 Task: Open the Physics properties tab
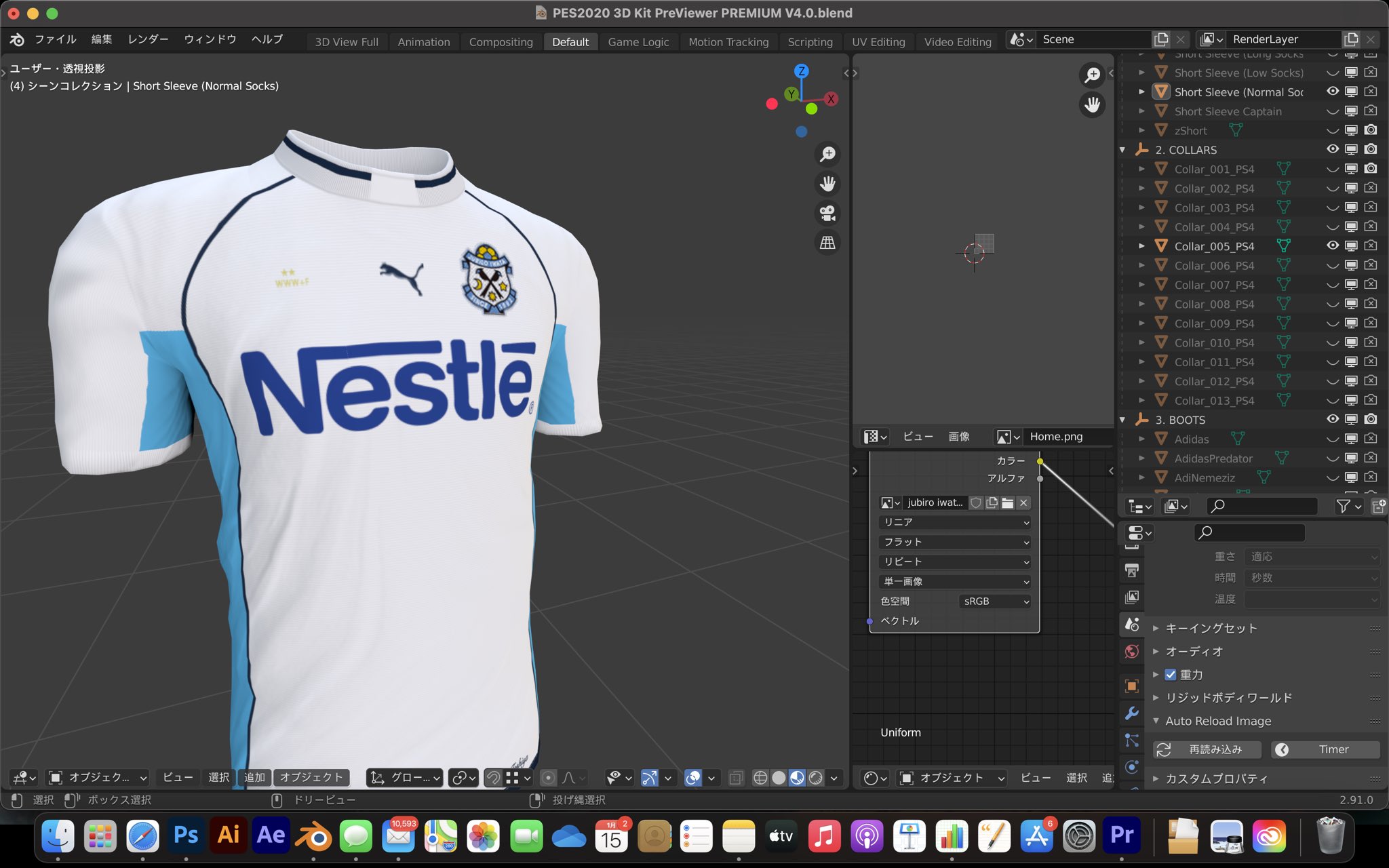click(1131, 767)
